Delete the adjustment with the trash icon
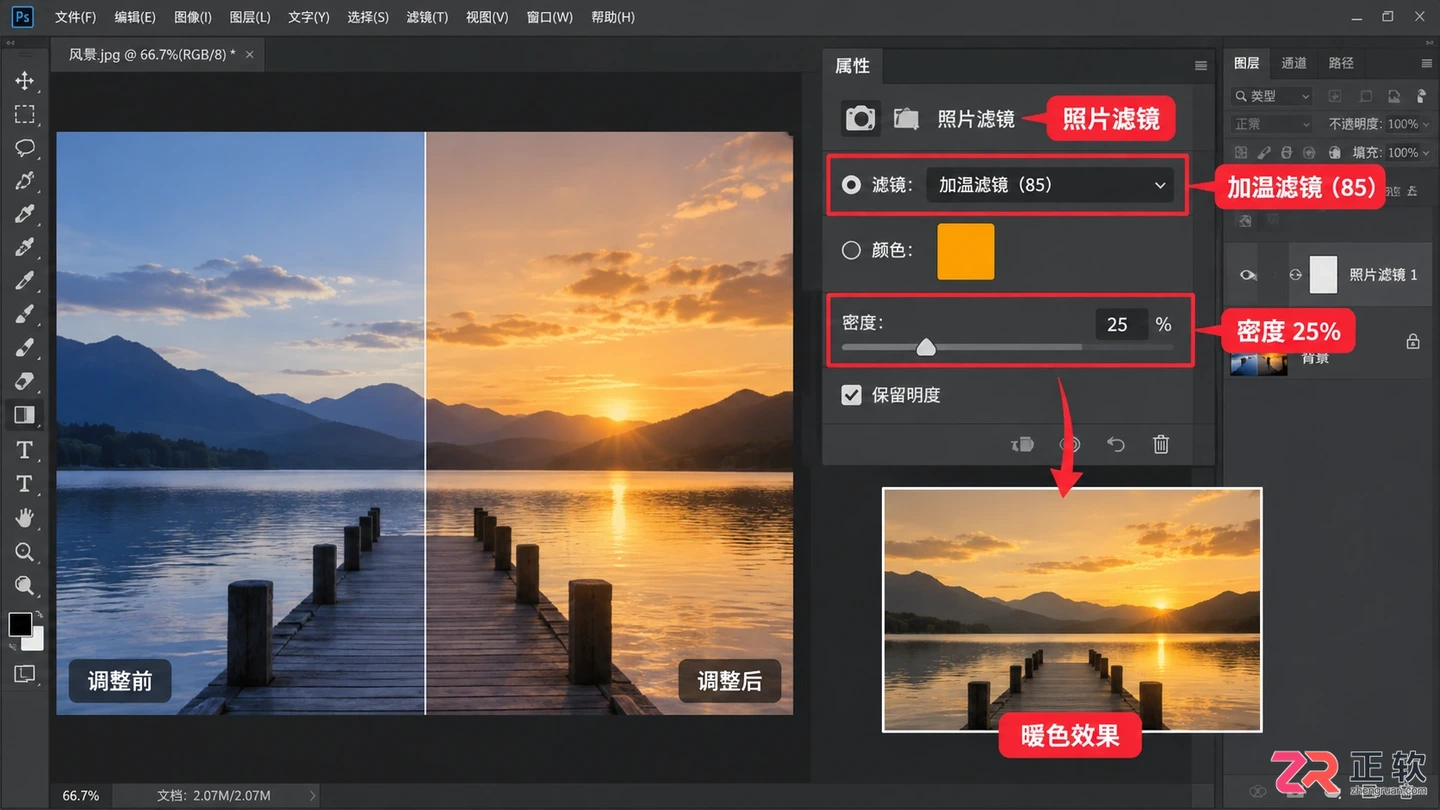The height and width of the screenshot is (810, 1440). pos(1161,444)
